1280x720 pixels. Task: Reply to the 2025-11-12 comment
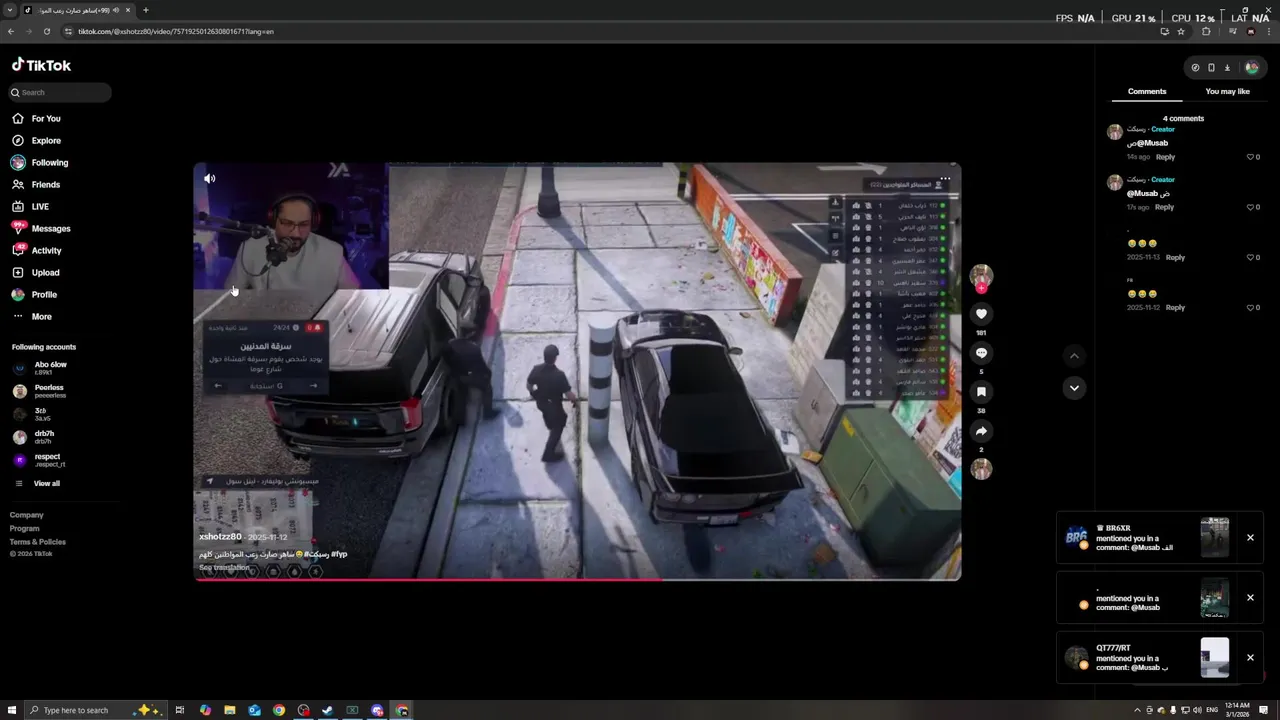click(1175, 307)
